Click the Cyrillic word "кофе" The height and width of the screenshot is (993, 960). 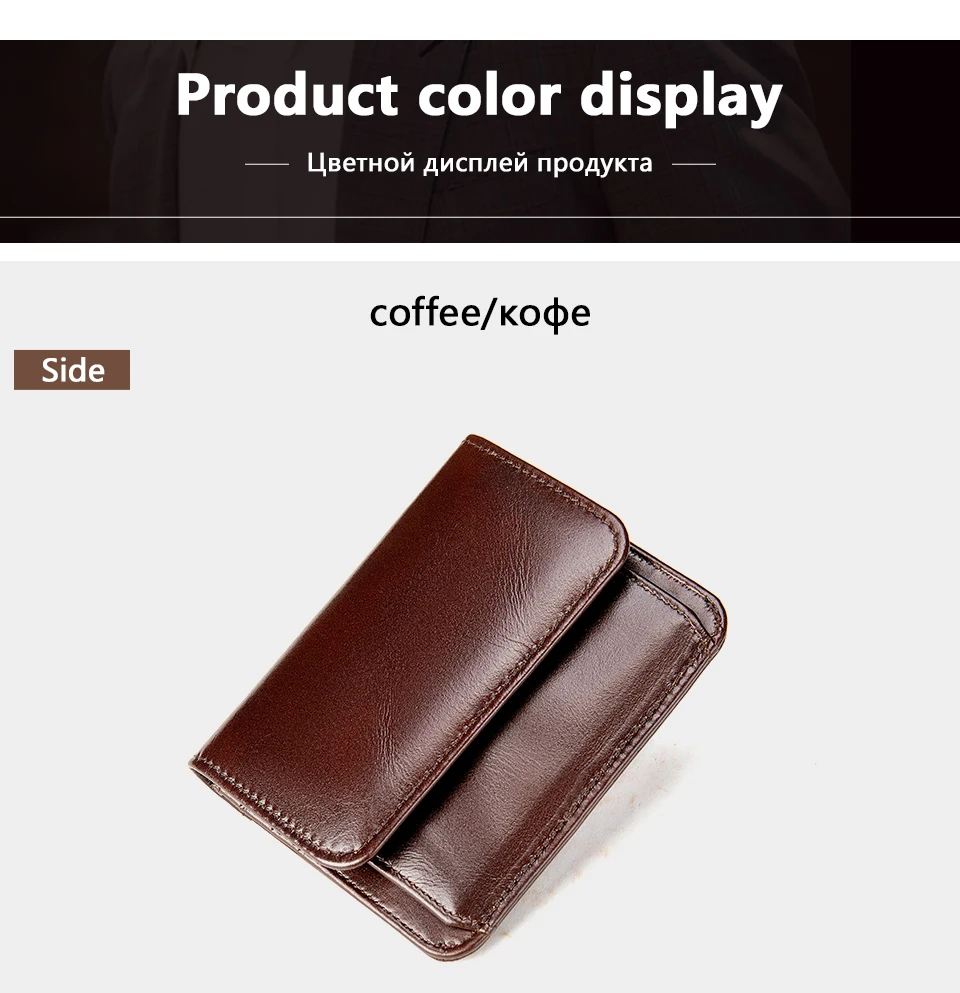click(x=542, y=313)
